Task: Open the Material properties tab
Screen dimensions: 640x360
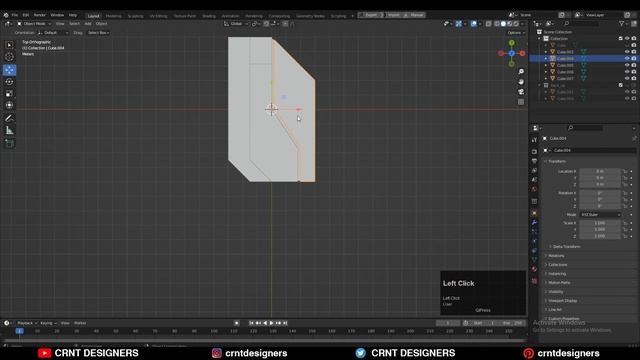Action: coord(534,269)
